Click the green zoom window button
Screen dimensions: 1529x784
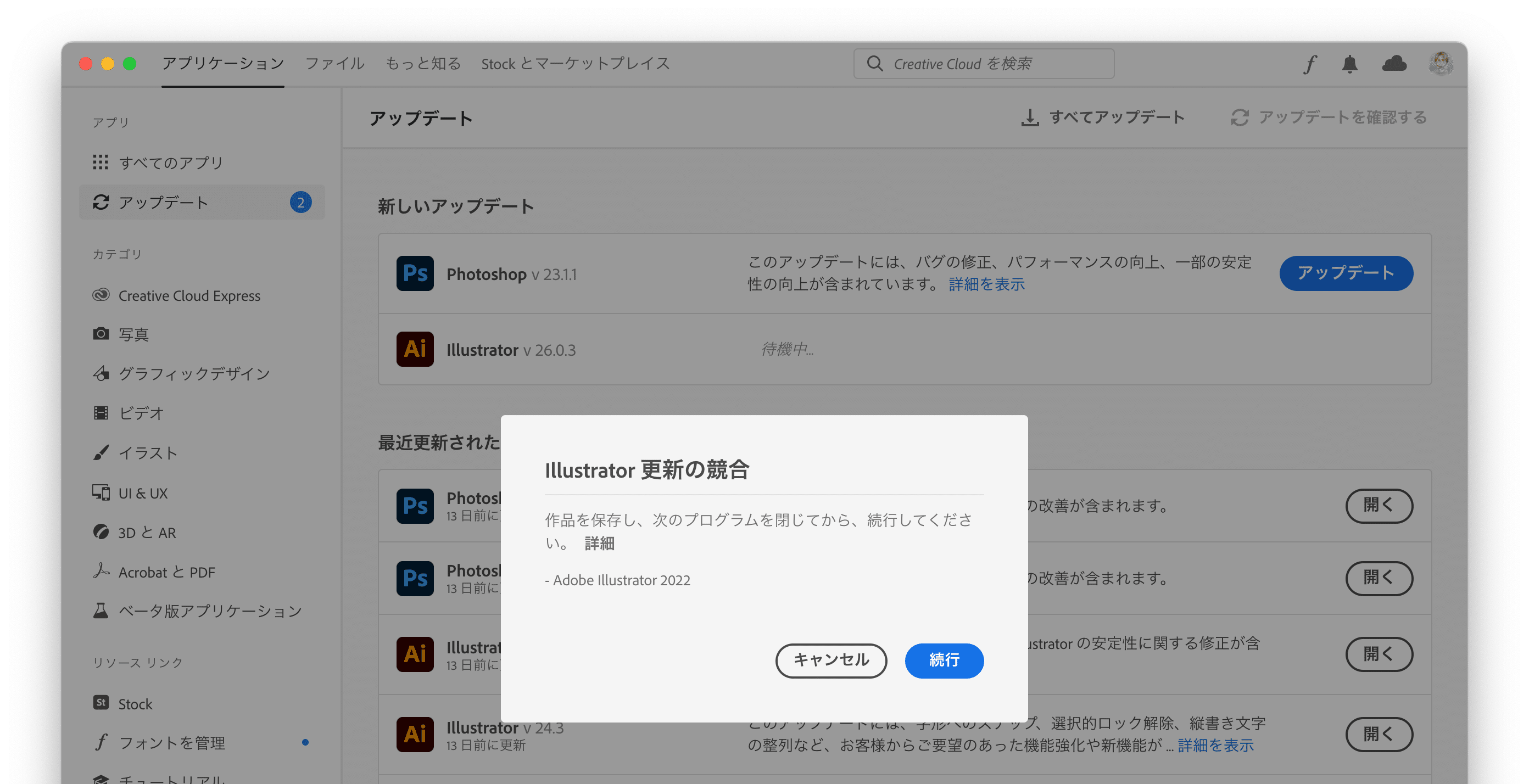click(x=130, y=64)
